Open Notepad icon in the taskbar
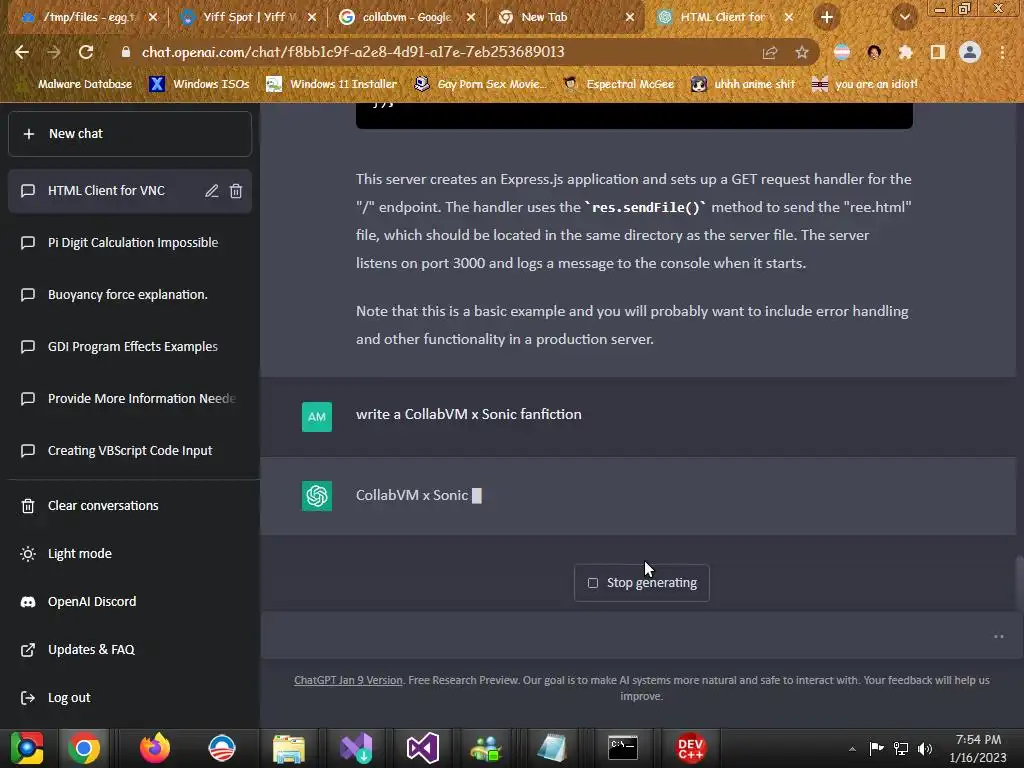 (552, 748)
